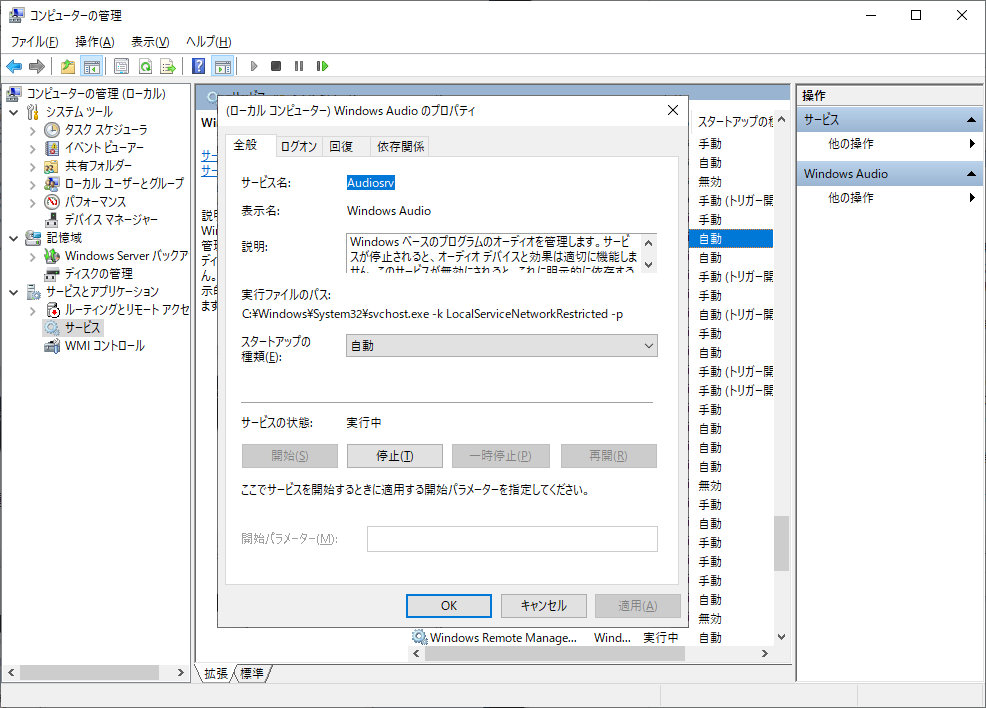Expand the パフォーマンス tree node
986x708 pixels.
pos(33,202)
